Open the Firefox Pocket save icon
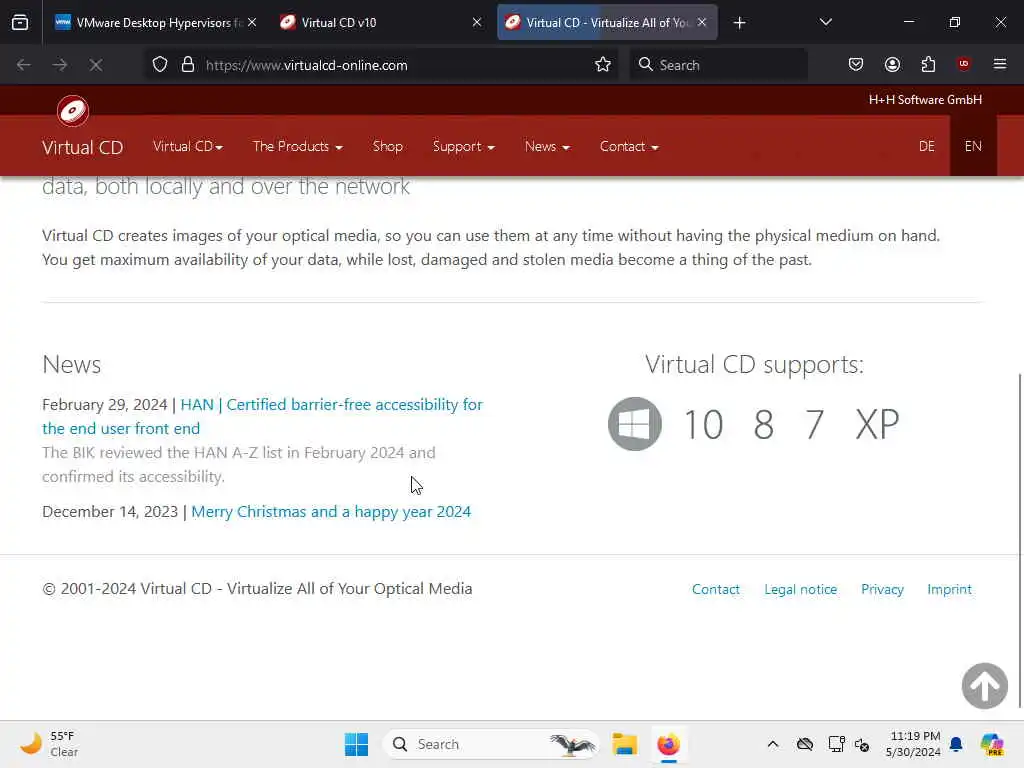1024x768 pixels. pos(856,65)
